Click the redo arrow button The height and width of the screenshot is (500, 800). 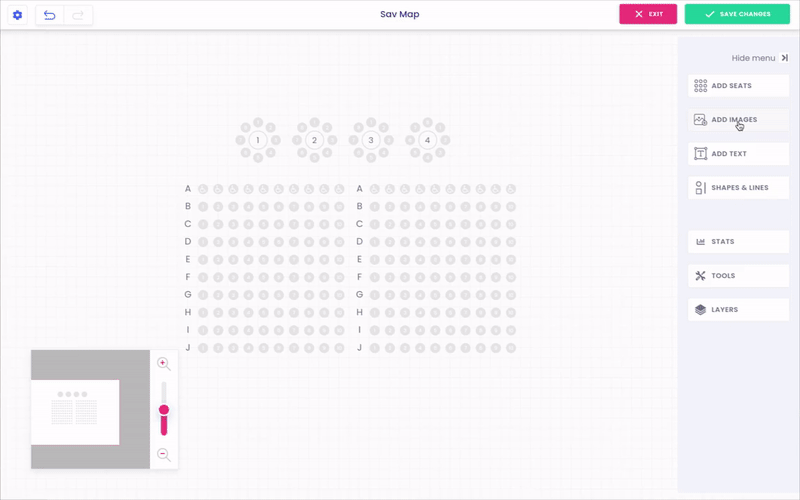click(78, 15)
